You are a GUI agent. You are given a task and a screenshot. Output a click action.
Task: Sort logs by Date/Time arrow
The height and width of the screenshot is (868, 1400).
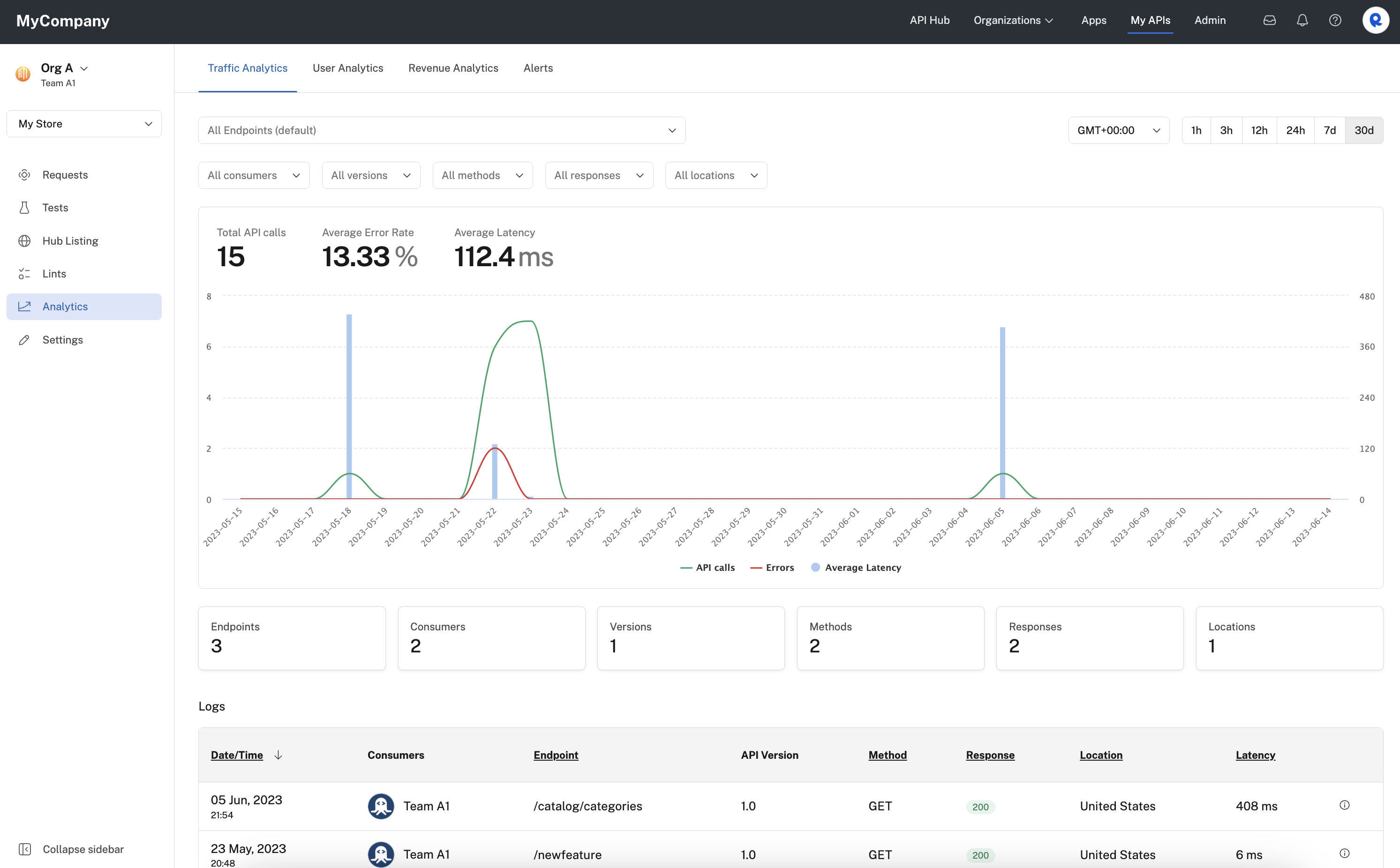click(x=278, y=755)
